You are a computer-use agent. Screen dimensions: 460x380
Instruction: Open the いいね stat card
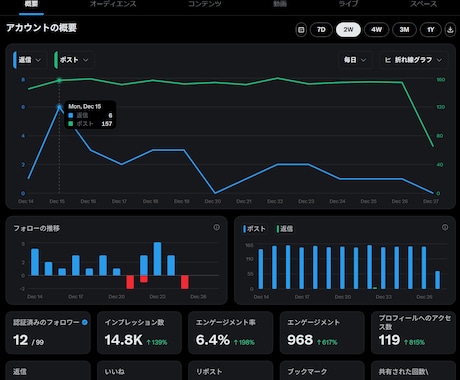coord(139,370)
